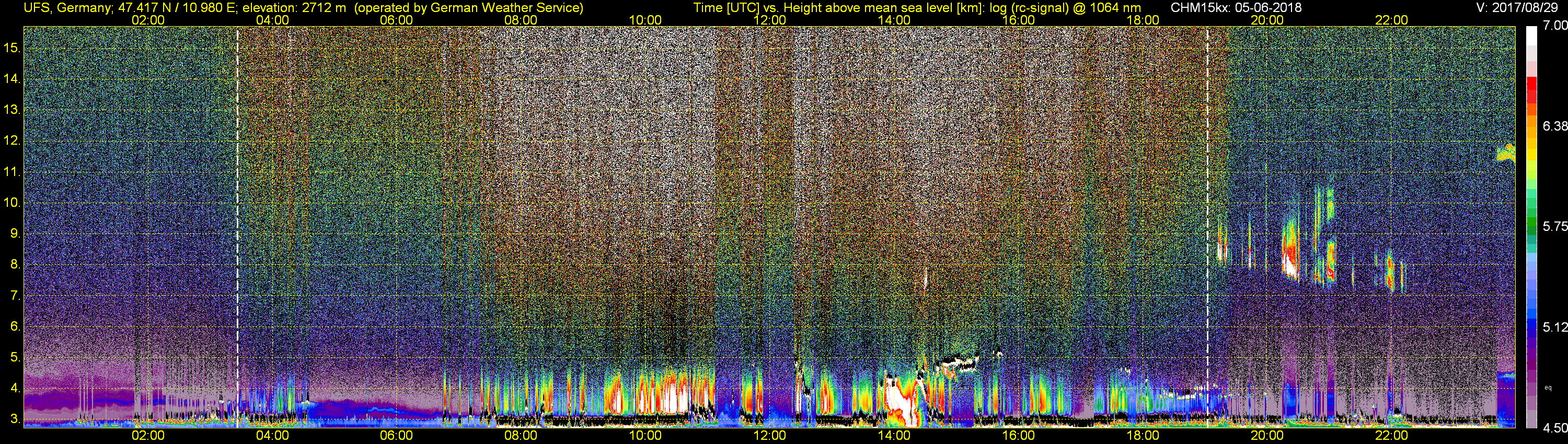Click the white dashed vertical line before 04:00
The width and height of the screenshot is (1568, 444).
coord(237,226)
